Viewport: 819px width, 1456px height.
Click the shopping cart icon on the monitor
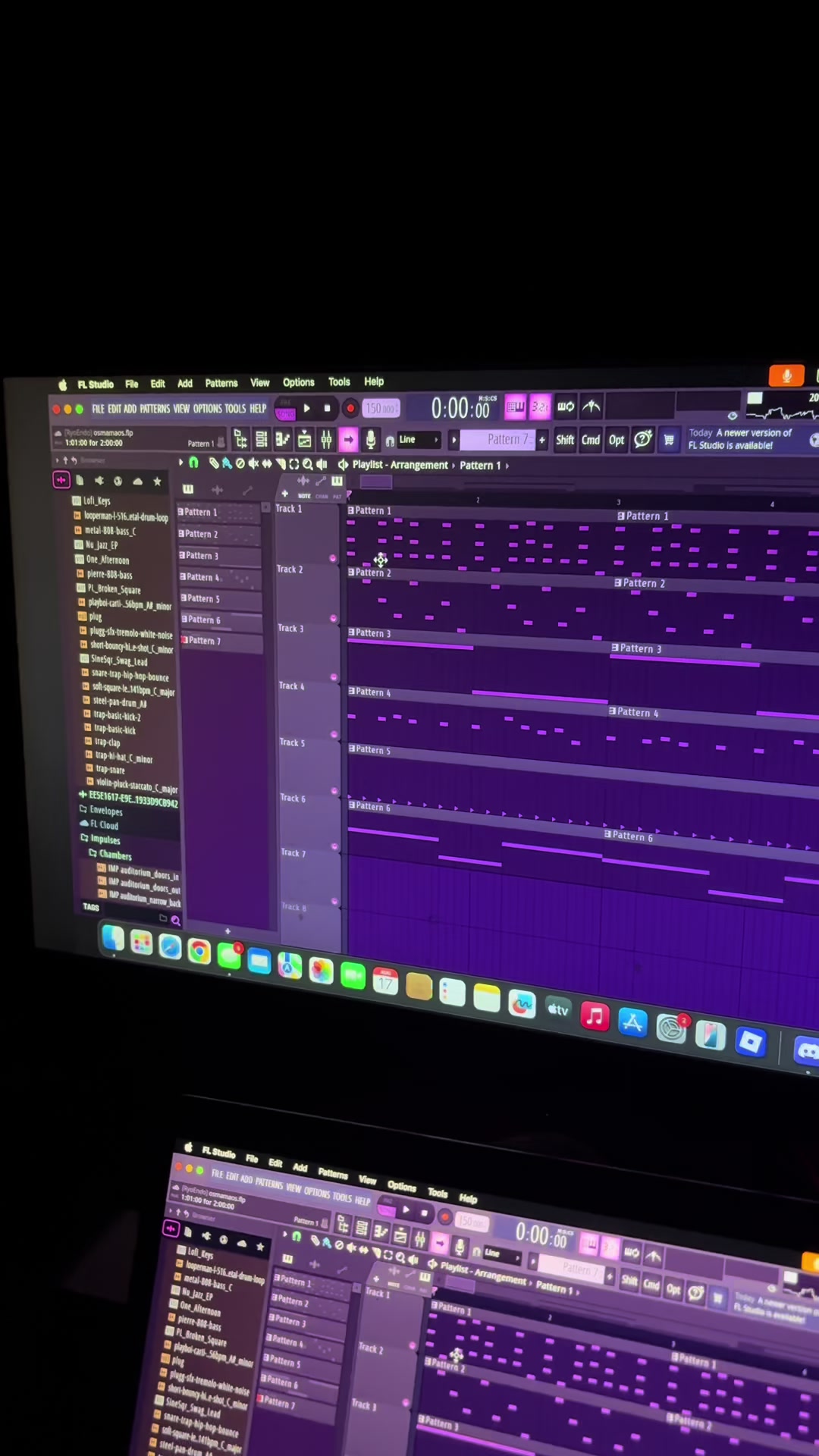tap(669, 439)
